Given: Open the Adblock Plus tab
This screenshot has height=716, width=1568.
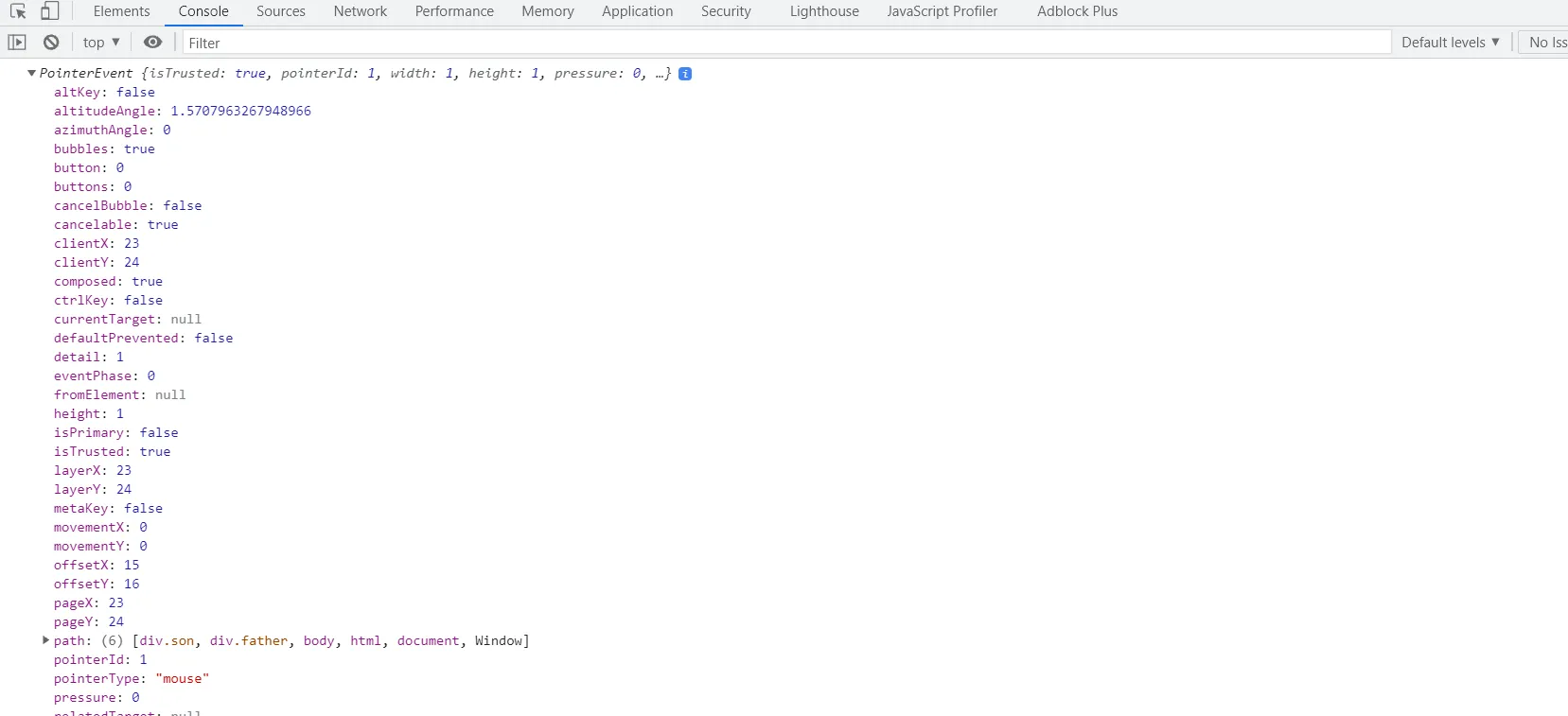Looking at the screenshot, I should [1078, 11].
